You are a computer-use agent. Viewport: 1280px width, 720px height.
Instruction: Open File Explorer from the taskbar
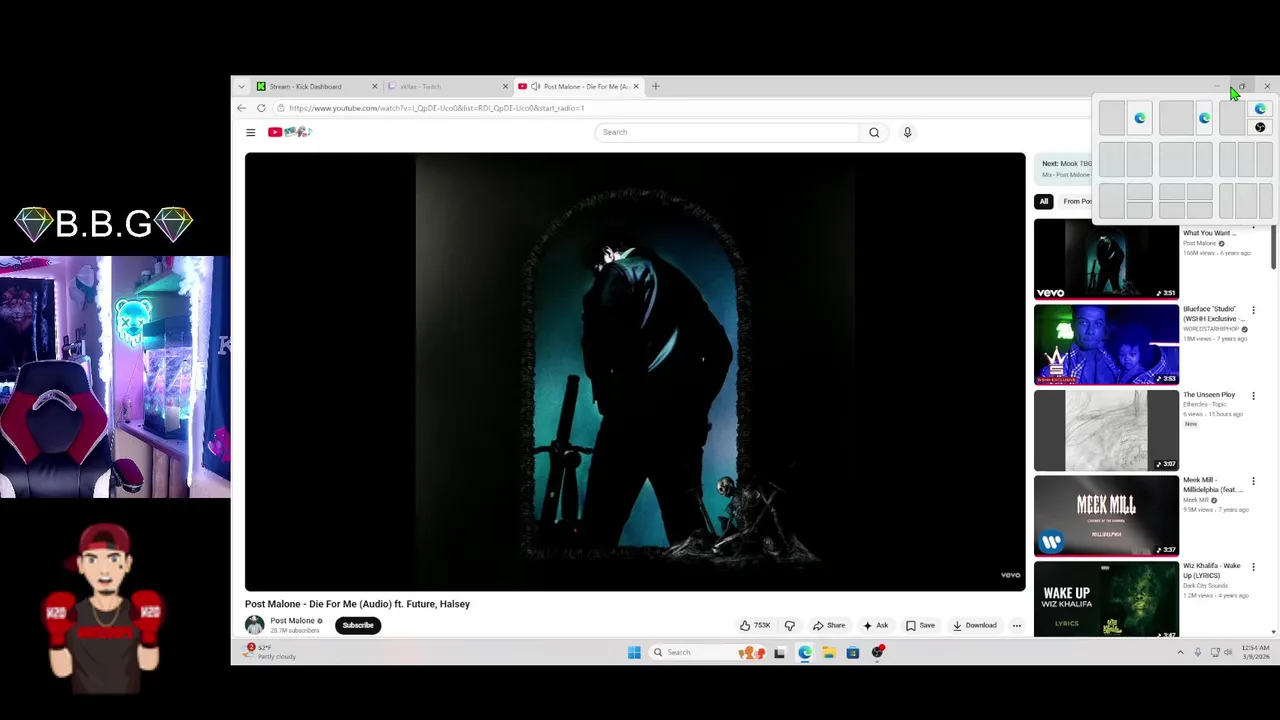tap(829, 652)
